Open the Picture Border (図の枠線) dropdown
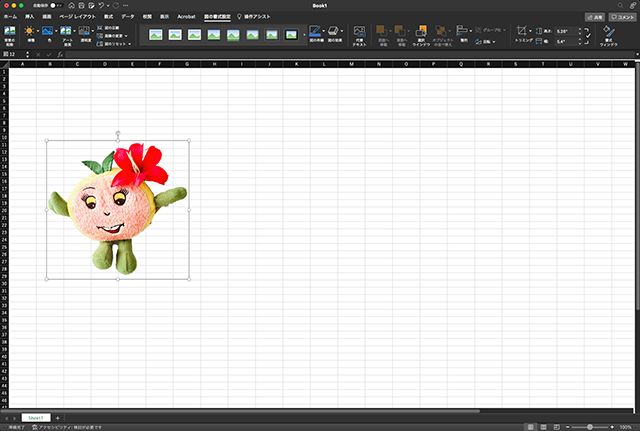Image resolution: width=640 pixels, height=431 pixels. [323, 33]
